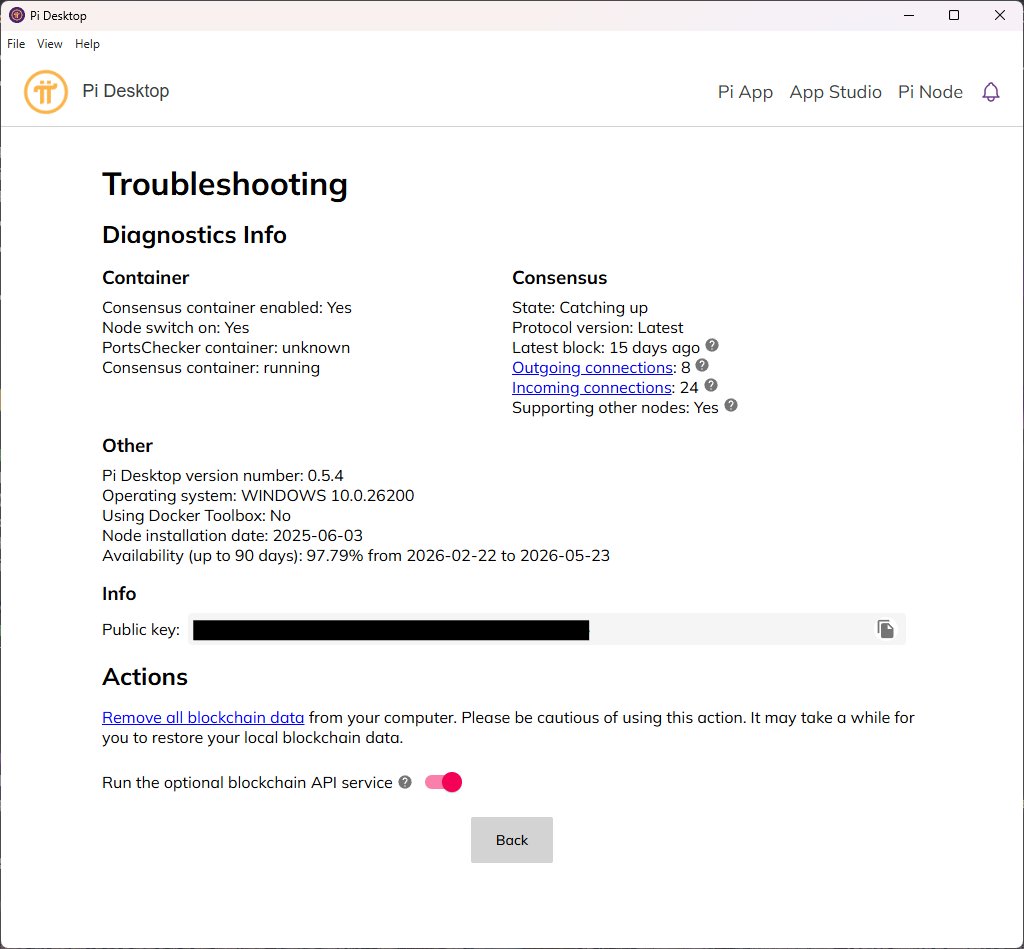This screenshot has height=949, width=1024.
Task: Click 'Node installation date: 2025-06-03' text
Action: click(x=232, y=536)
